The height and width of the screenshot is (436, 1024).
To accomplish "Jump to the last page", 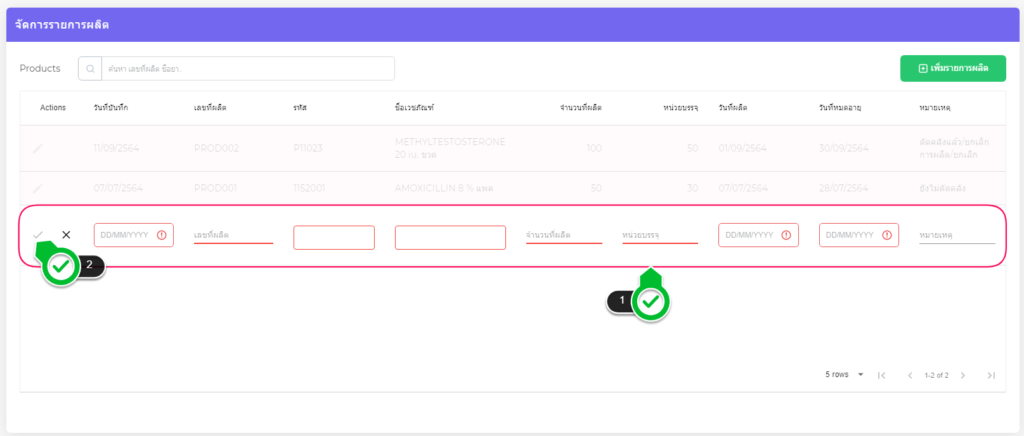I will point(990,375).
